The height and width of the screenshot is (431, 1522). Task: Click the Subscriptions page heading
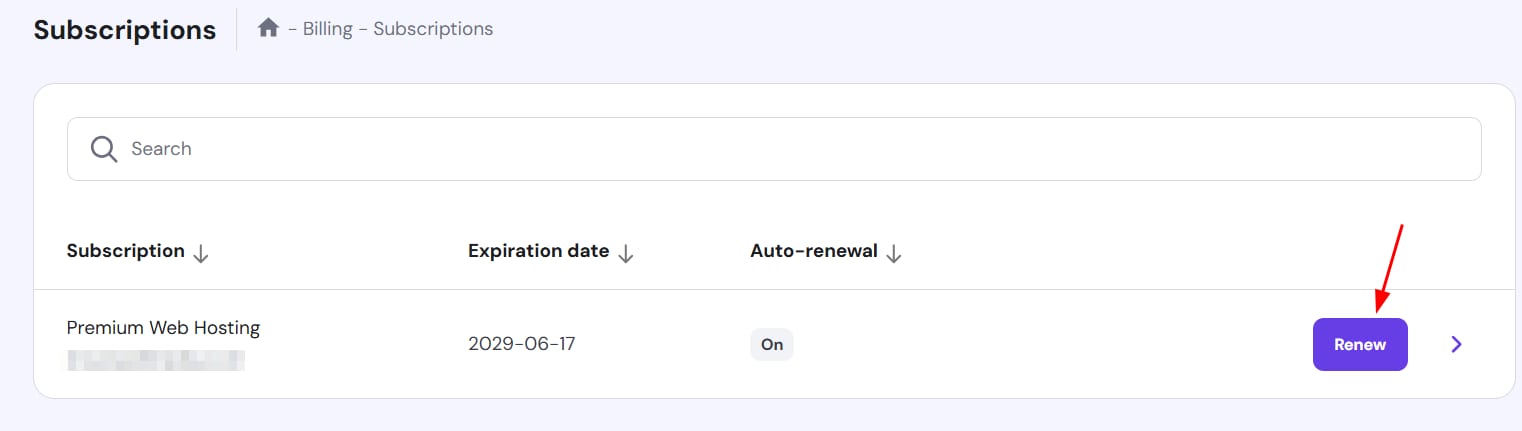point(125,30)
